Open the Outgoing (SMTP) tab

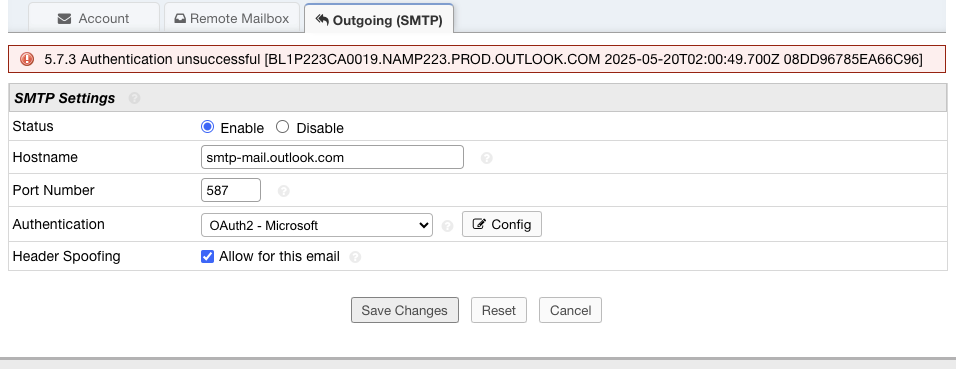click(379, 19)
